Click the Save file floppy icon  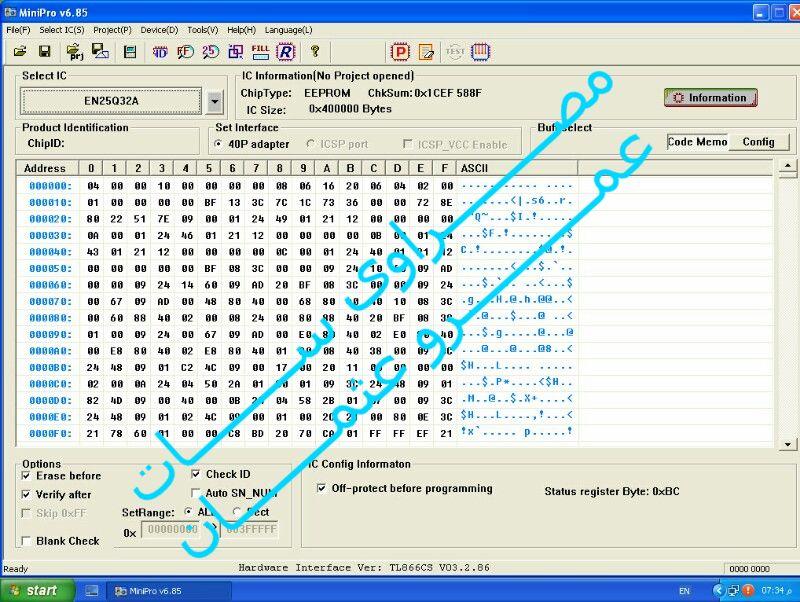point(45,51)
